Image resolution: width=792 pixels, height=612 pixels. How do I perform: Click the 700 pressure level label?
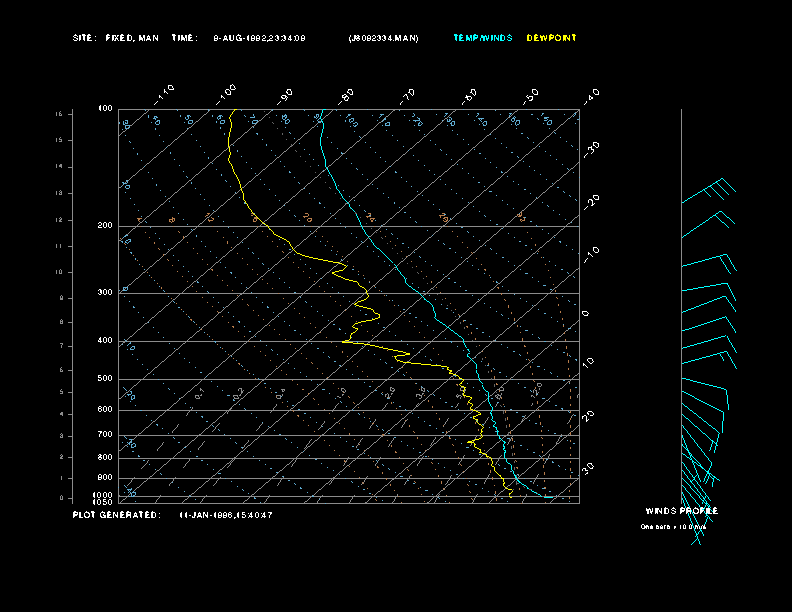click(x=105, y=435)
